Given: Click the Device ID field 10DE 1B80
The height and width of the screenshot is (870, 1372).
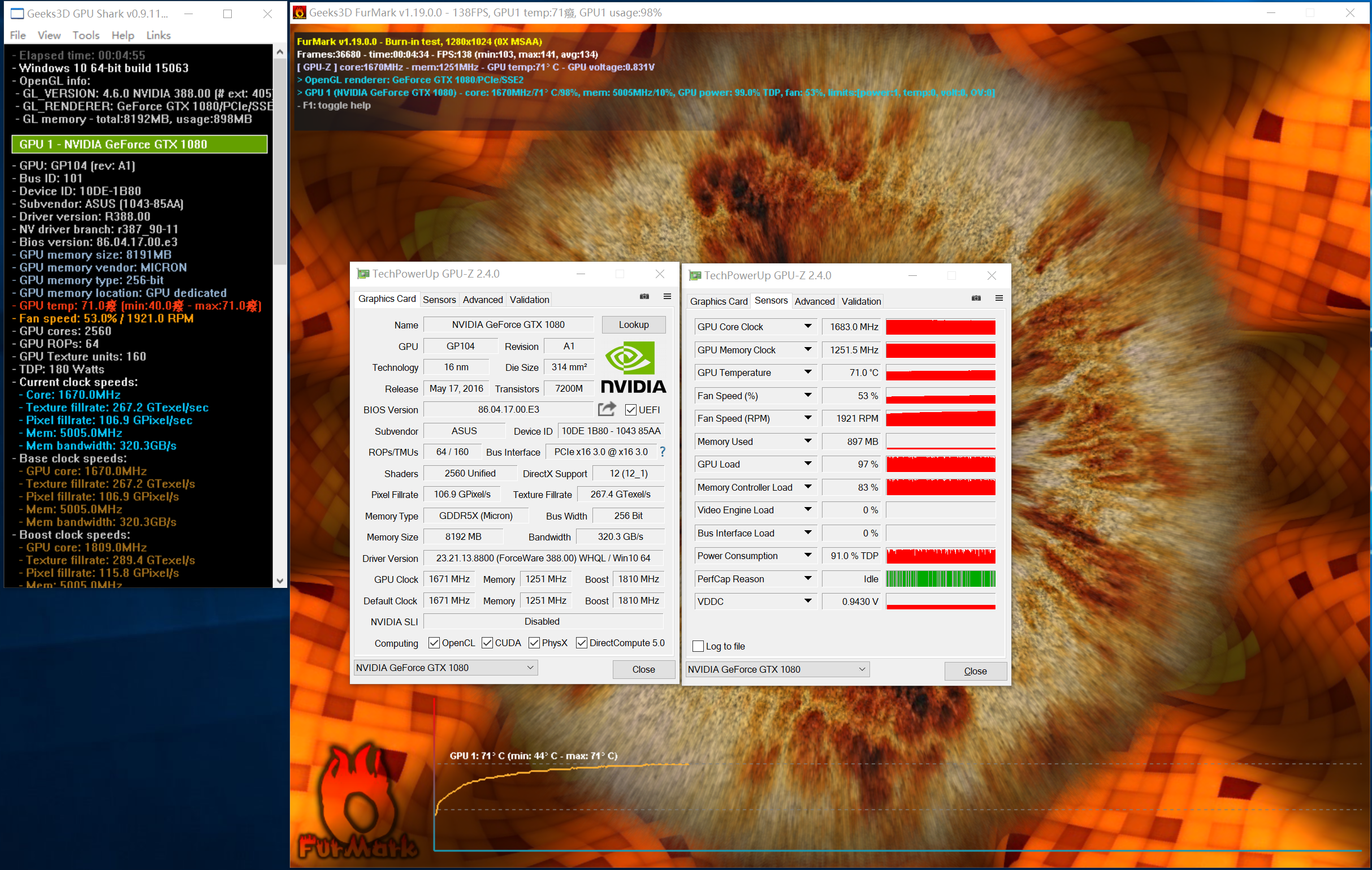Looking at the screenshot, I should (x=611, y=431).
